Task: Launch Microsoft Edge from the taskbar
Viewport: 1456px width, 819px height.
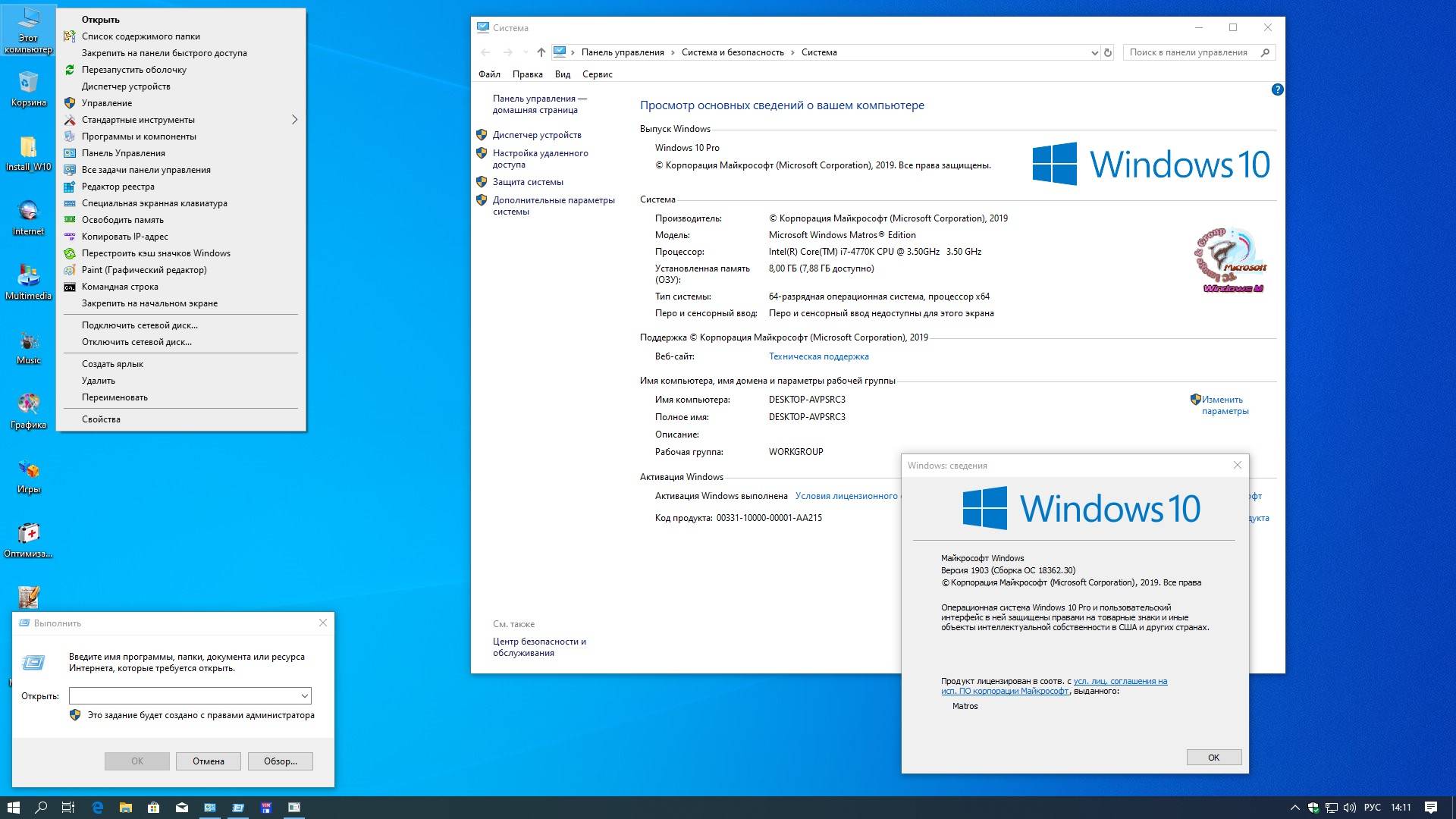Action: pyautogui.click(x=97, y=808)
